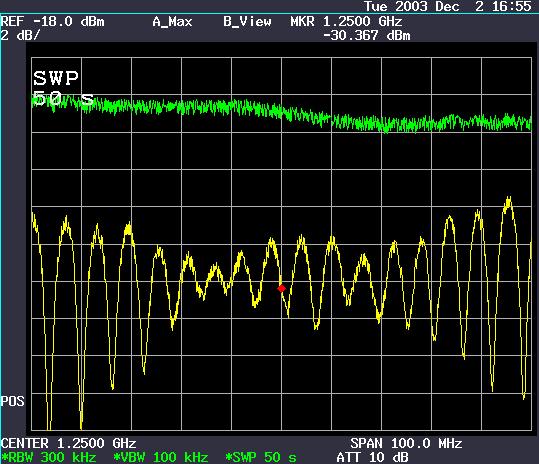This screenshot has height=464, width=539.
Task: Click the ATT 10 dB setting
Action: point(372,457)
